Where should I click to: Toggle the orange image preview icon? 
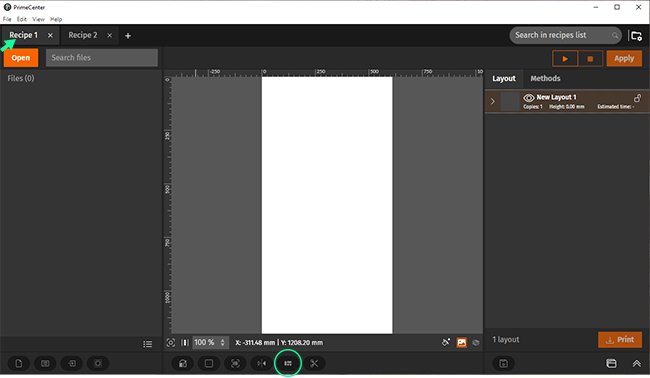click(461, 342)
